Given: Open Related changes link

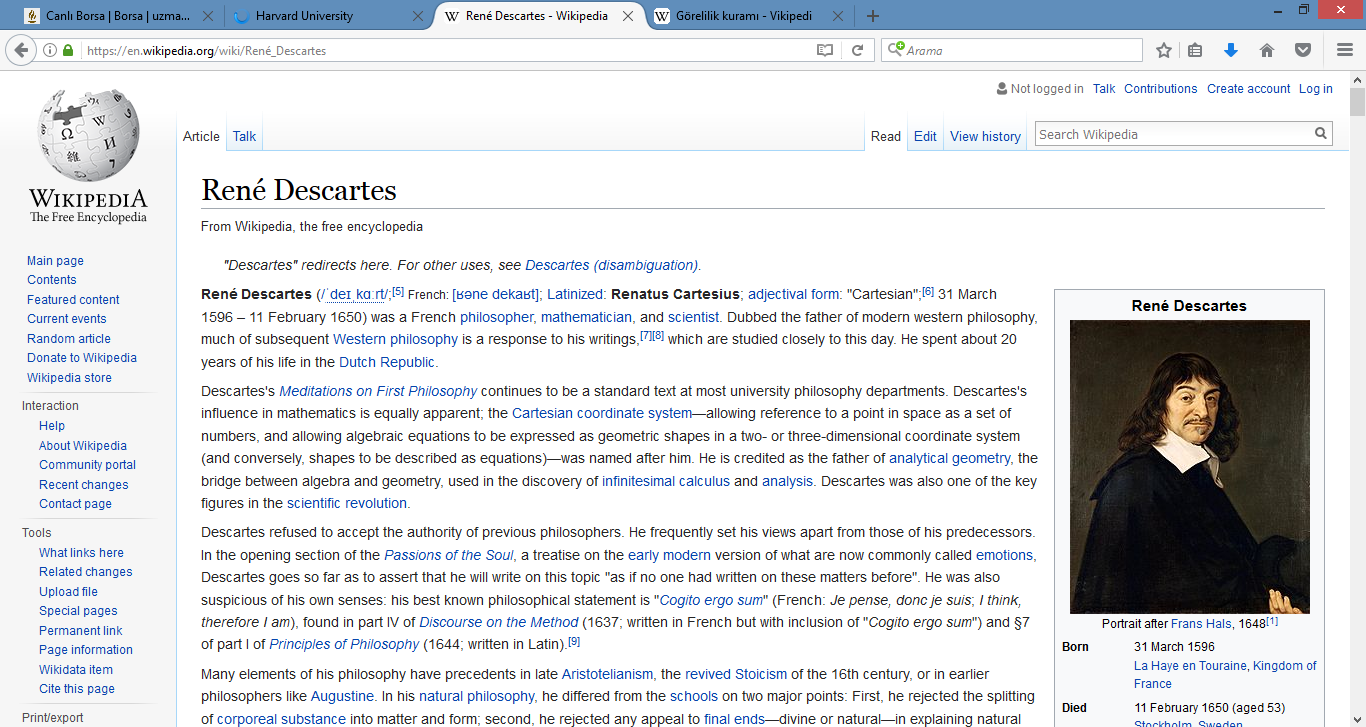Looking at the screenshot, I should 85,572.
